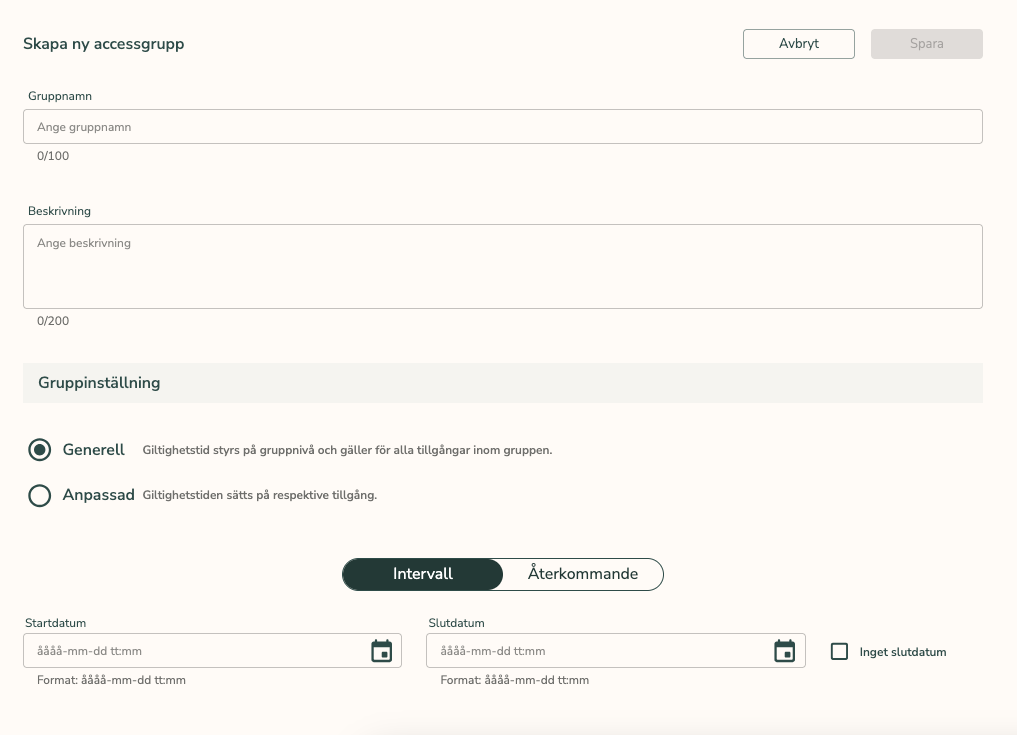Click the Avbryt button
Screen dimensions: 1017x735
[798, 44]
